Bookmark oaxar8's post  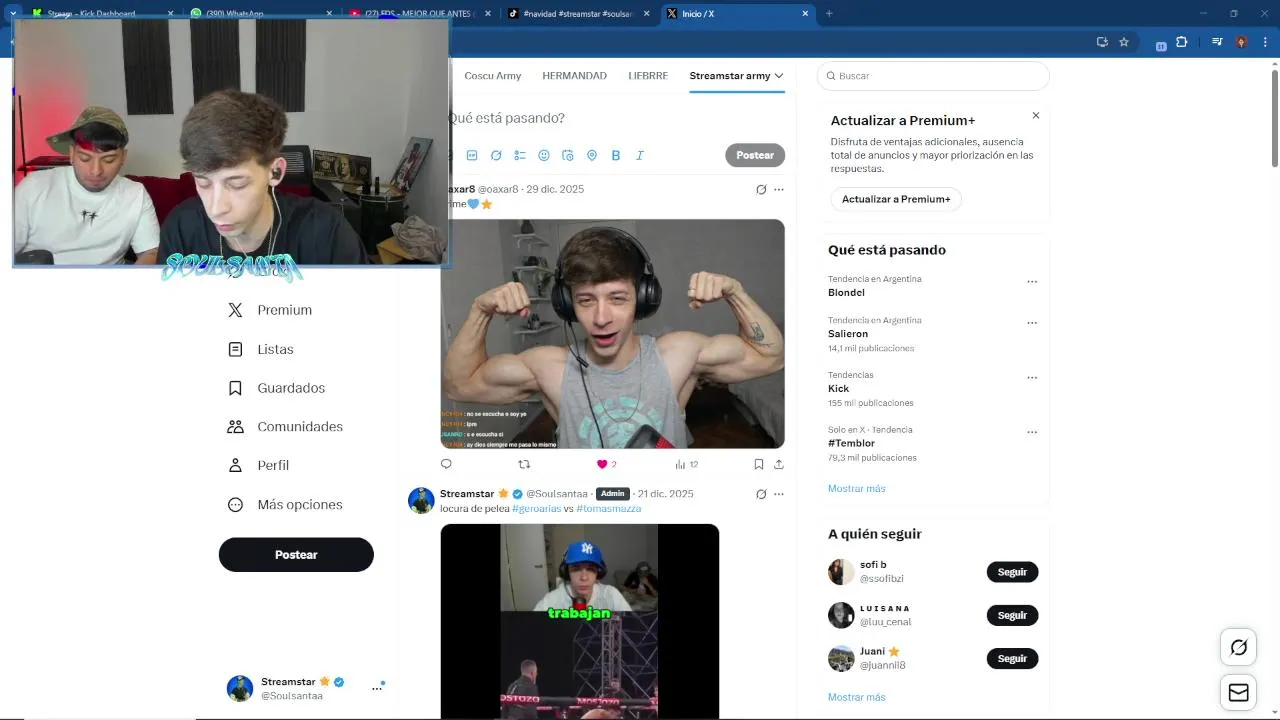point(759,464)
